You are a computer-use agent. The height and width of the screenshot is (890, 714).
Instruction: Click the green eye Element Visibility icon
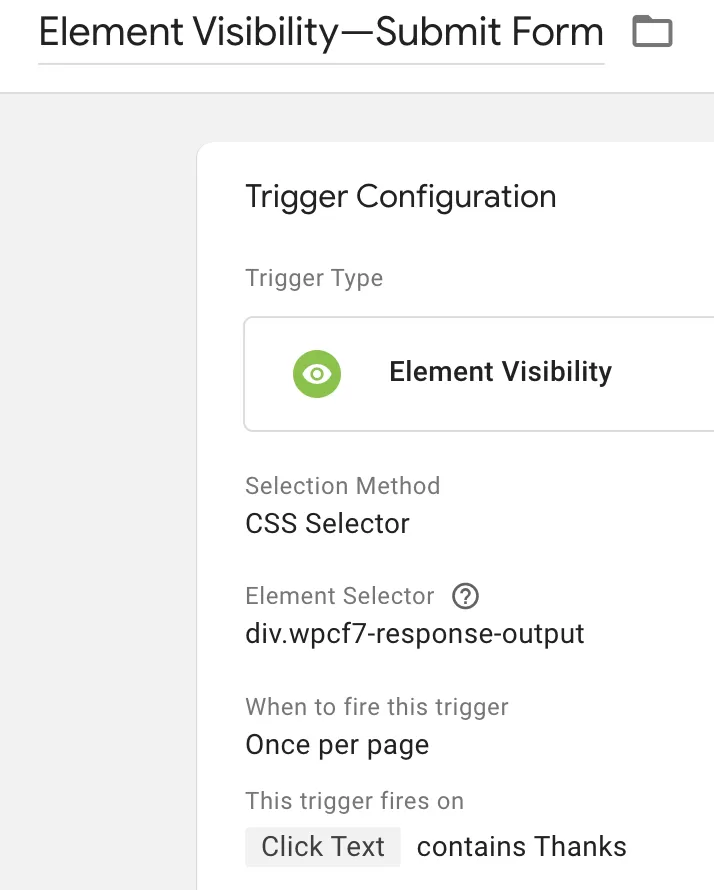point(317,373)
